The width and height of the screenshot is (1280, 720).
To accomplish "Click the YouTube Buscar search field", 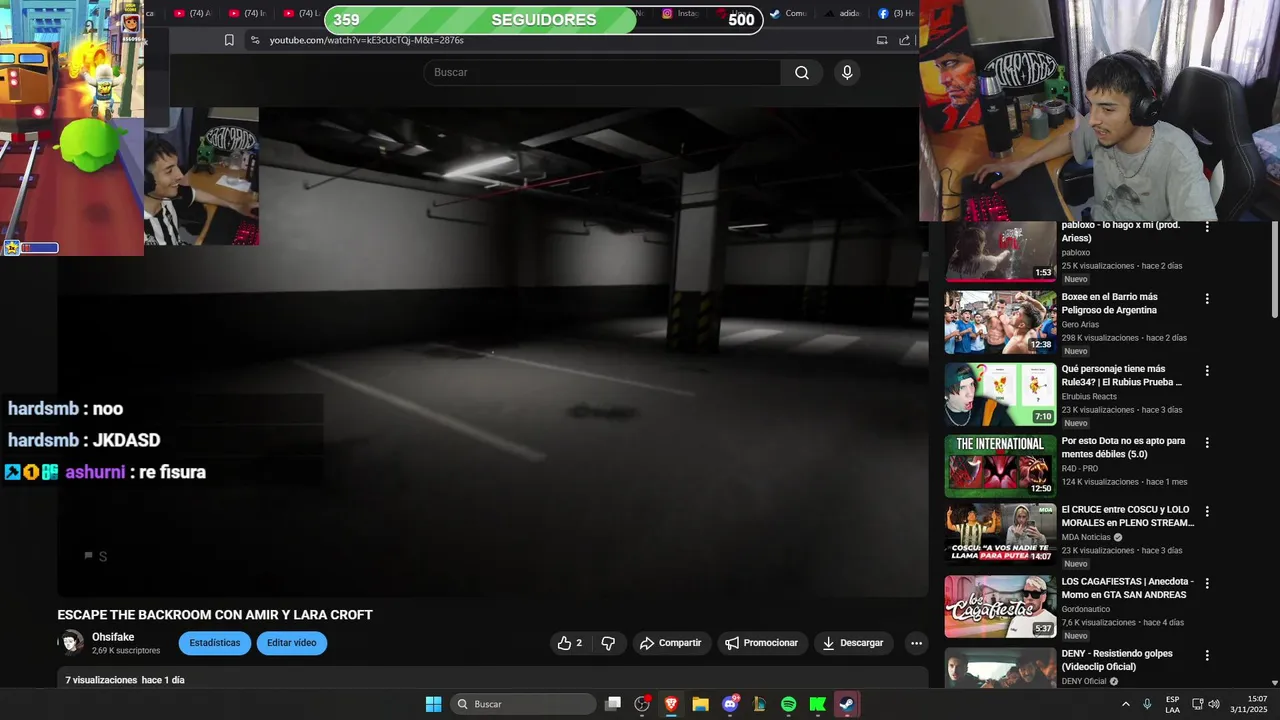I will (x=602, y=72).
